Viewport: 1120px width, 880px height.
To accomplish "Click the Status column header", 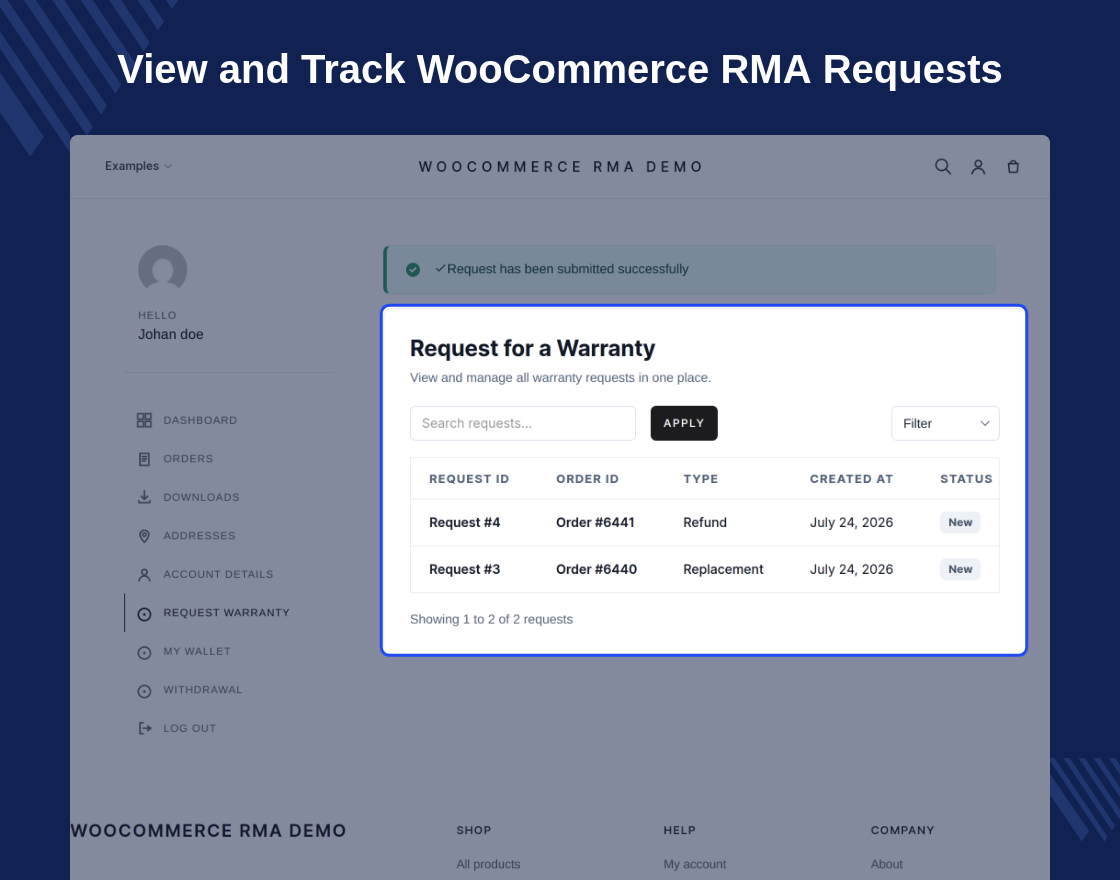I will tap(966, 479).
